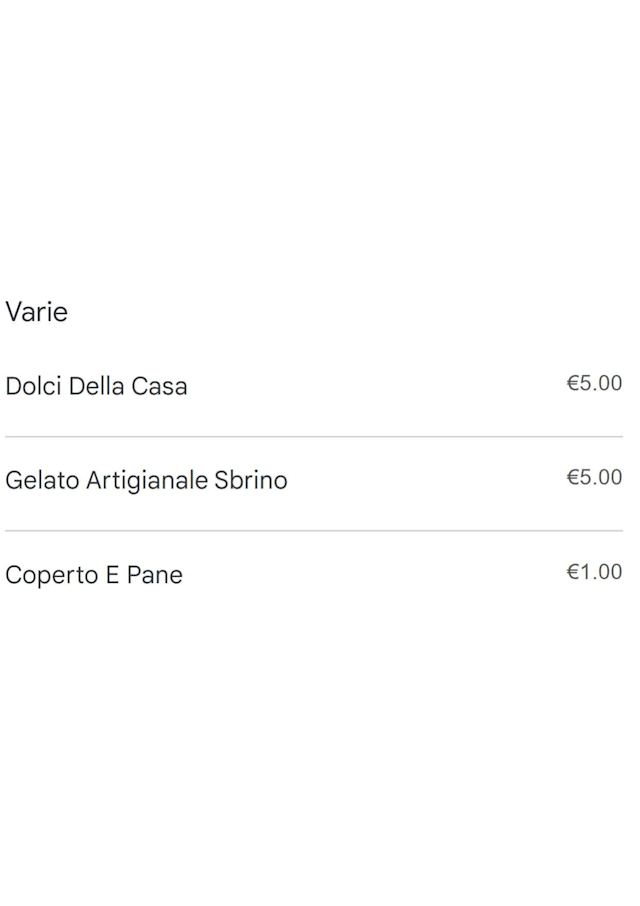Click the divider below Dolci Della Casa
Image resolution: width=640 pixels, height=906 pixels.
point(314,437)
